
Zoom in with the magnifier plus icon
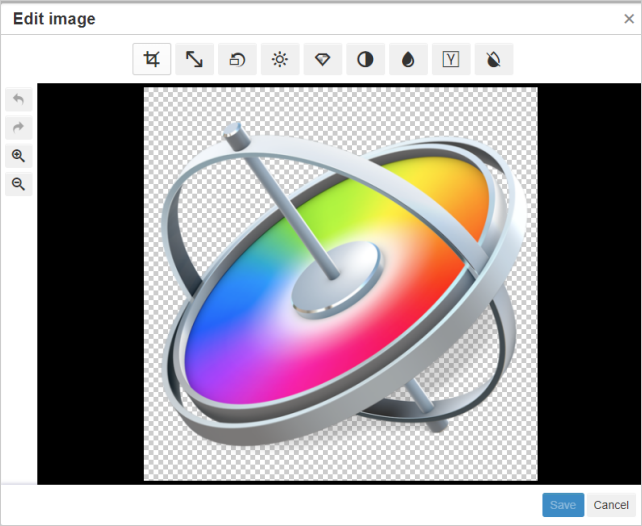click(x=18, y=156)
